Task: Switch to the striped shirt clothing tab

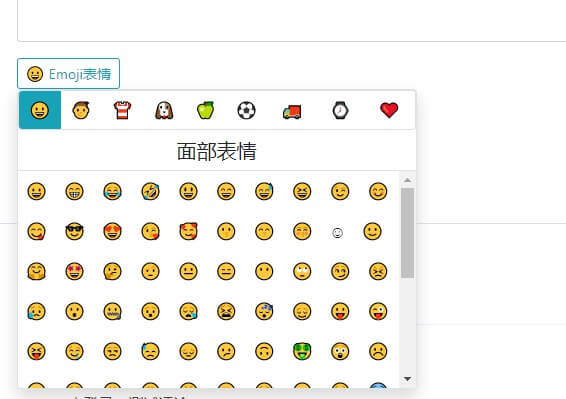Action: [x=122, y=110]
